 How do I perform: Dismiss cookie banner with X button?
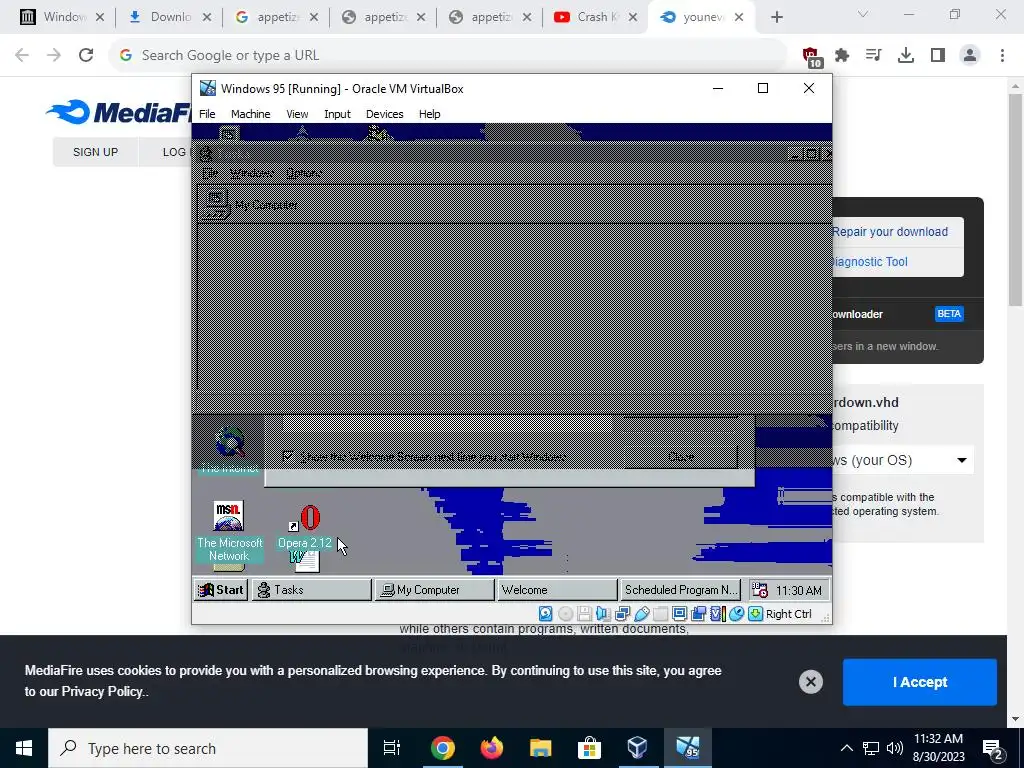pos(810,682)
